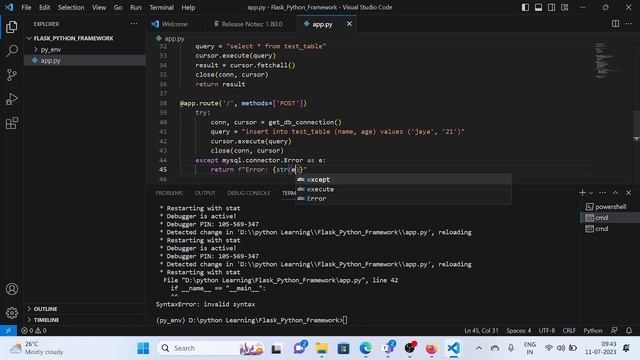Select the second cmd terminal
The image size is (640, 360).
[x=610, y=229]
